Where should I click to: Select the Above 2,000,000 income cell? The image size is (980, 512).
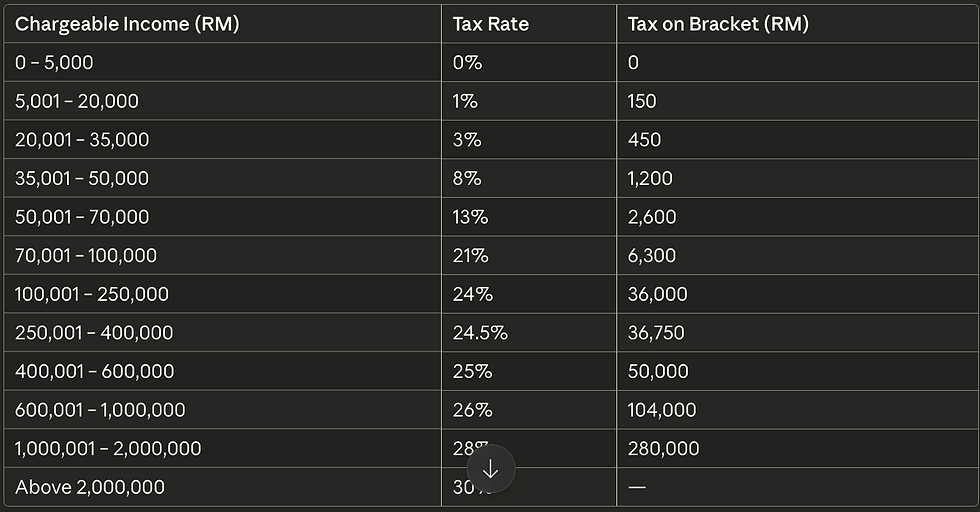click(x=90, y=487)
